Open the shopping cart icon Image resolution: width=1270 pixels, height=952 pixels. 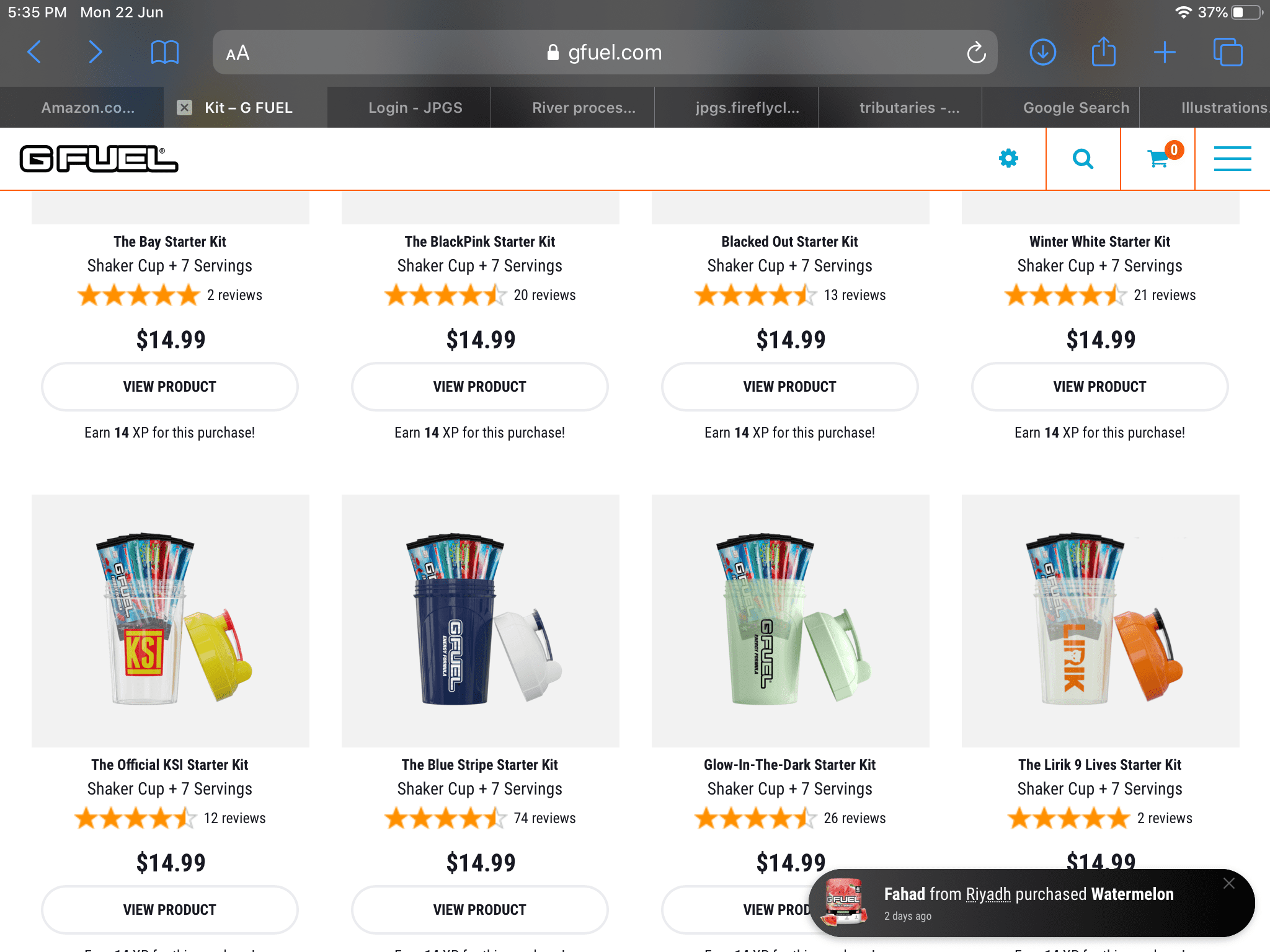click(x=1158, y=159)
